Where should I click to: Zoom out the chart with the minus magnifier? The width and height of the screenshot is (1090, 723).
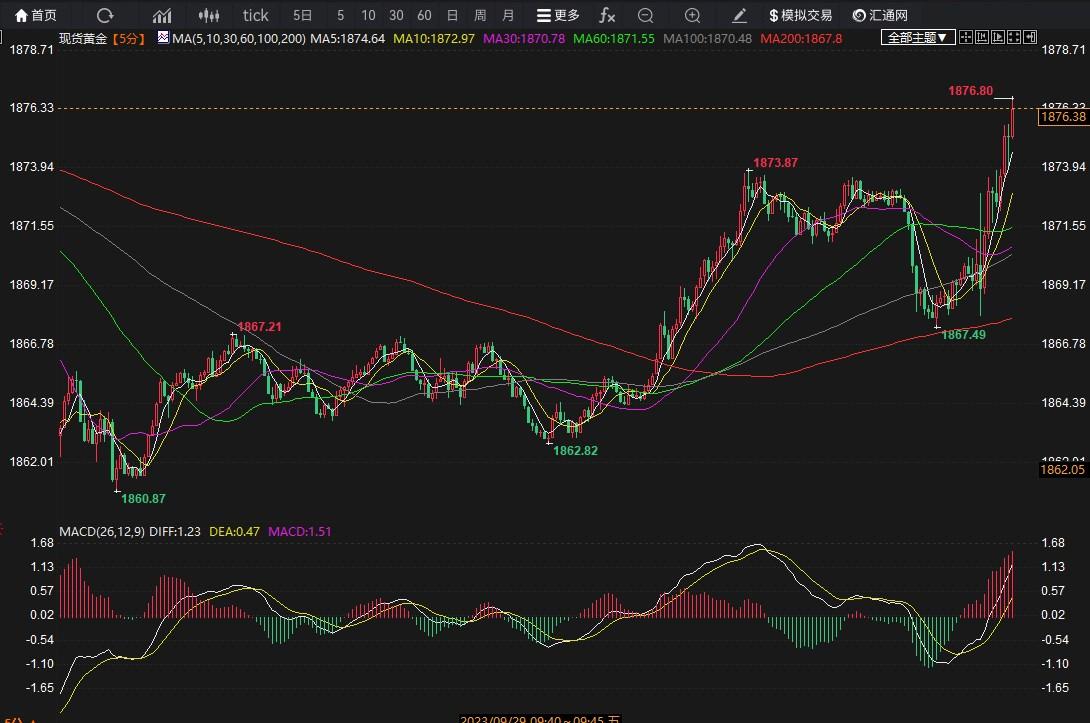645,15
